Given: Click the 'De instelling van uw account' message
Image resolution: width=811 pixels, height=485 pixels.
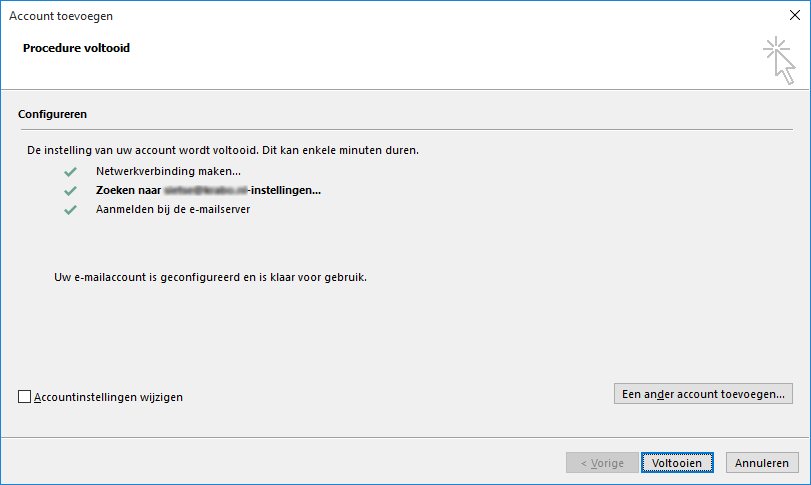Looking at the screenshot, I should click(222, 150).
